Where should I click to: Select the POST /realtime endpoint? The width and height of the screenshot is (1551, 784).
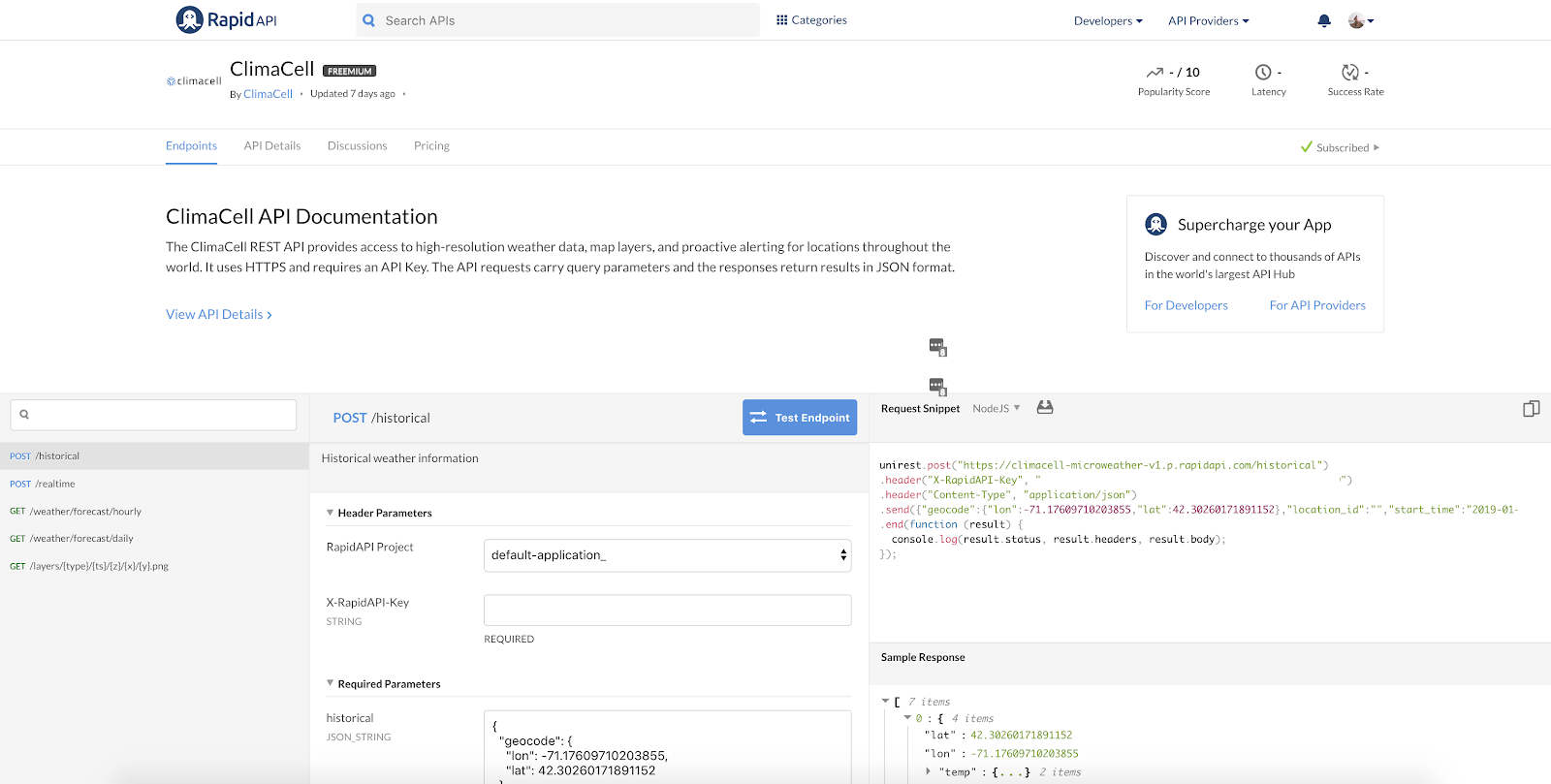coord(154,484)
